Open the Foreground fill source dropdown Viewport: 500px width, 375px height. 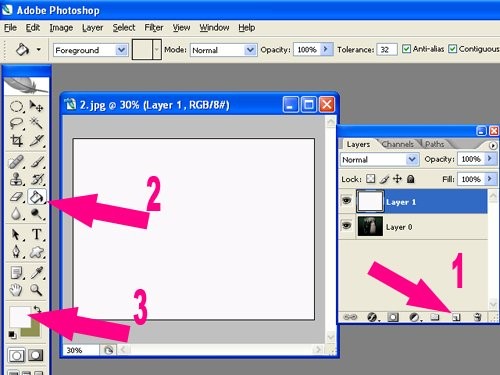click(91, 50)
